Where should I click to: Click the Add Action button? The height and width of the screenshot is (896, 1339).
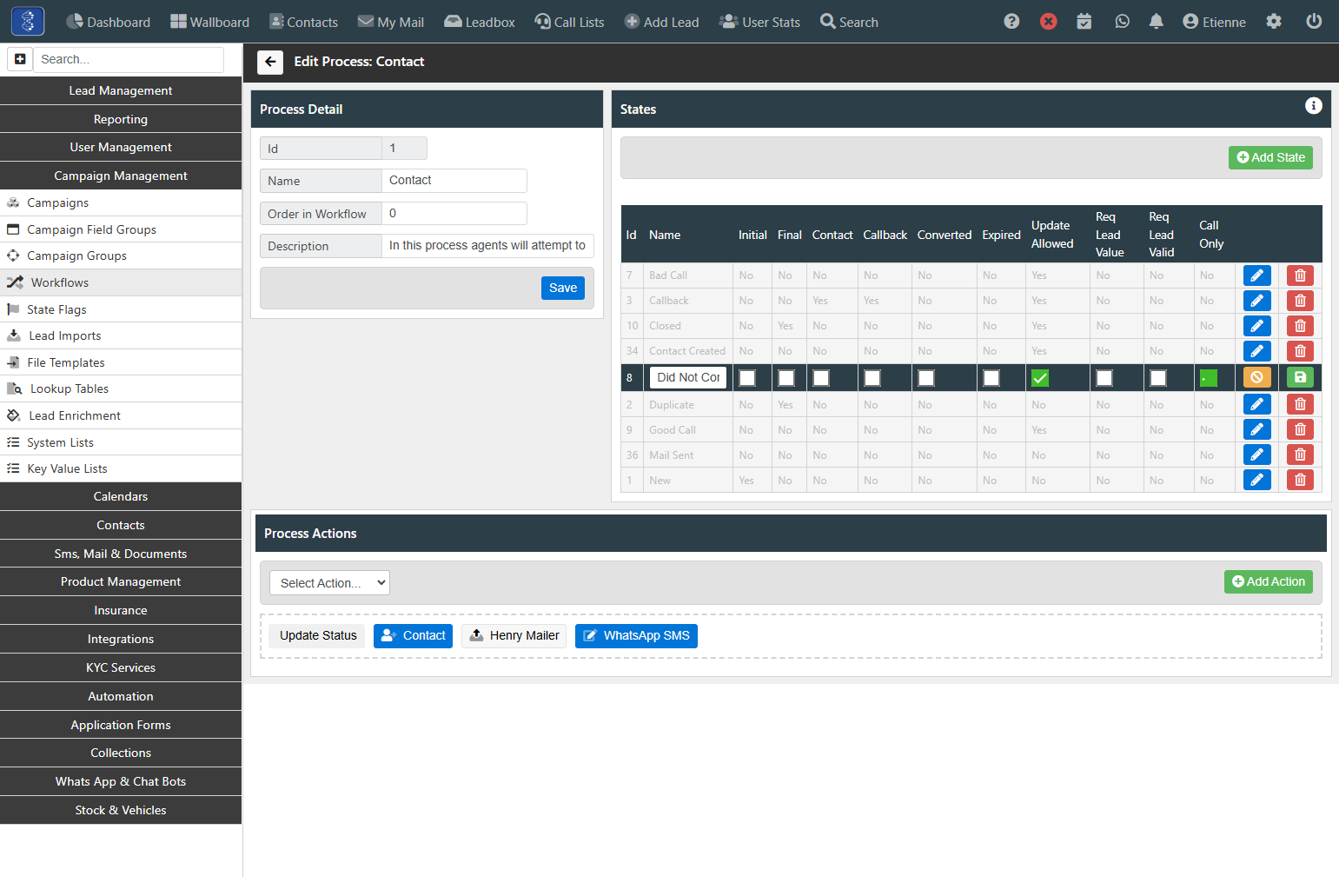pos(1269,581)
